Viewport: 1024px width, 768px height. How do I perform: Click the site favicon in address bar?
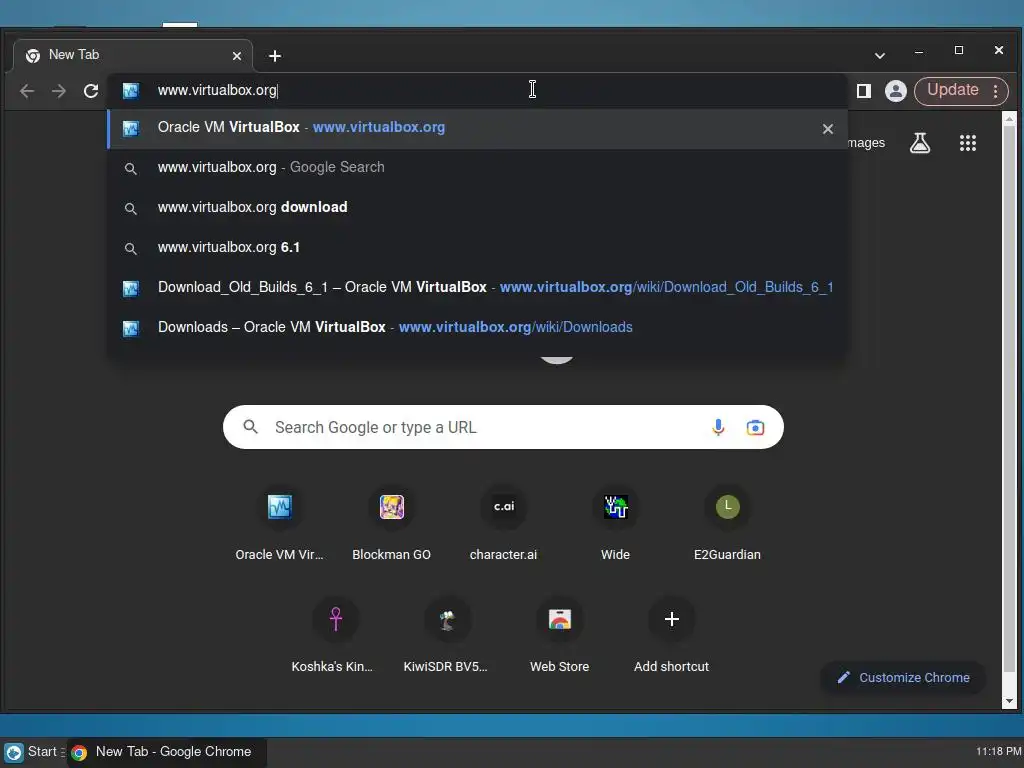[131, 91]
